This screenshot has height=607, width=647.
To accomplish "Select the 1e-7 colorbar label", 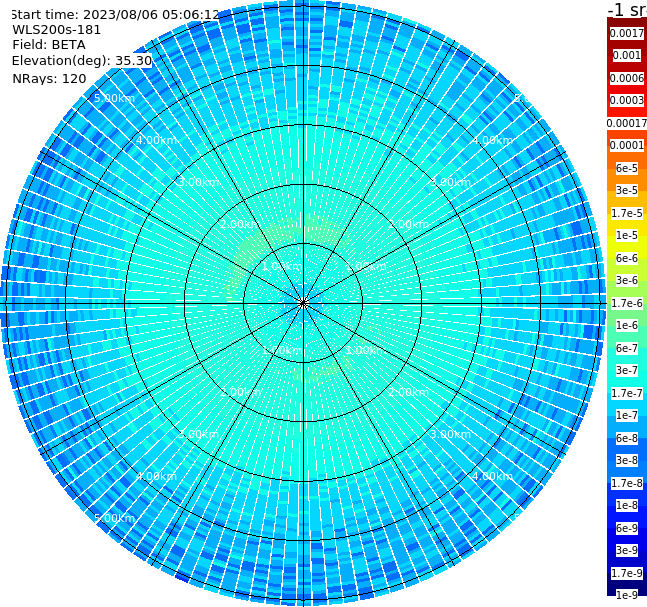I will (x=627, y=415).
